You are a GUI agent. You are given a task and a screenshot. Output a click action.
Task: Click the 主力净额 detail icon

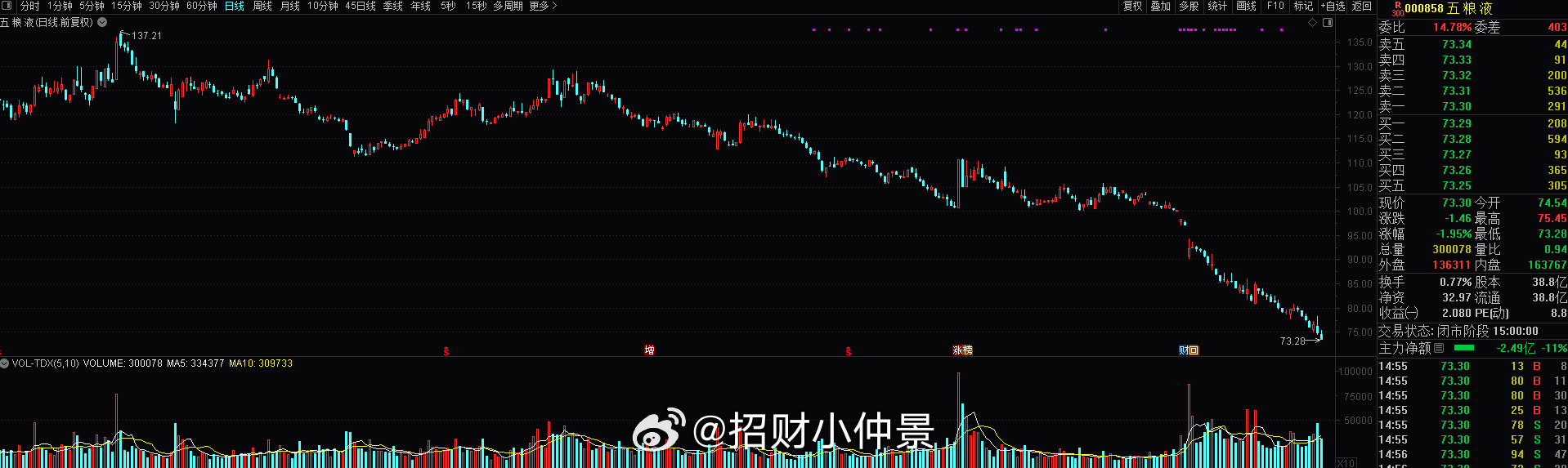click(x=1439, y=348)
